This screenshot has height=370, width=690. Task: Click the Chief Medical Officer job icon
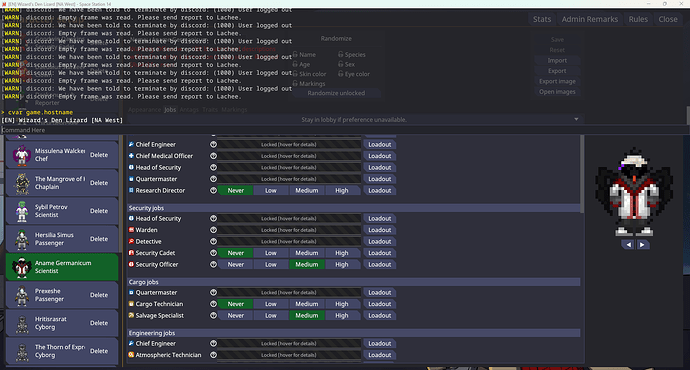[131, 156]
